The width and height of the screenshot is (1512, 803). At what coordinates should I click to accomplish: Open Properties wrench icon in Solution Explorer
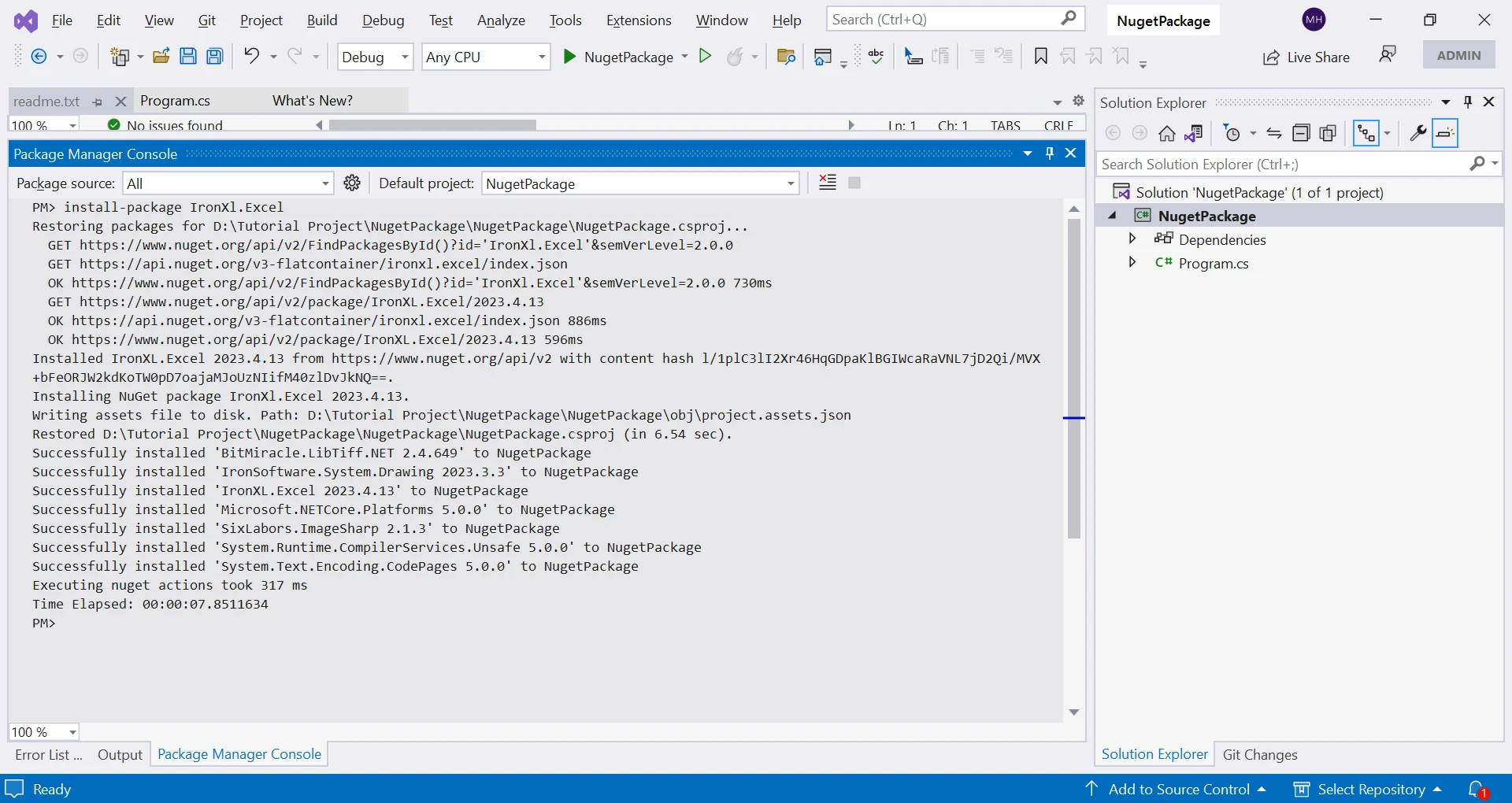tap(1417, 133)
